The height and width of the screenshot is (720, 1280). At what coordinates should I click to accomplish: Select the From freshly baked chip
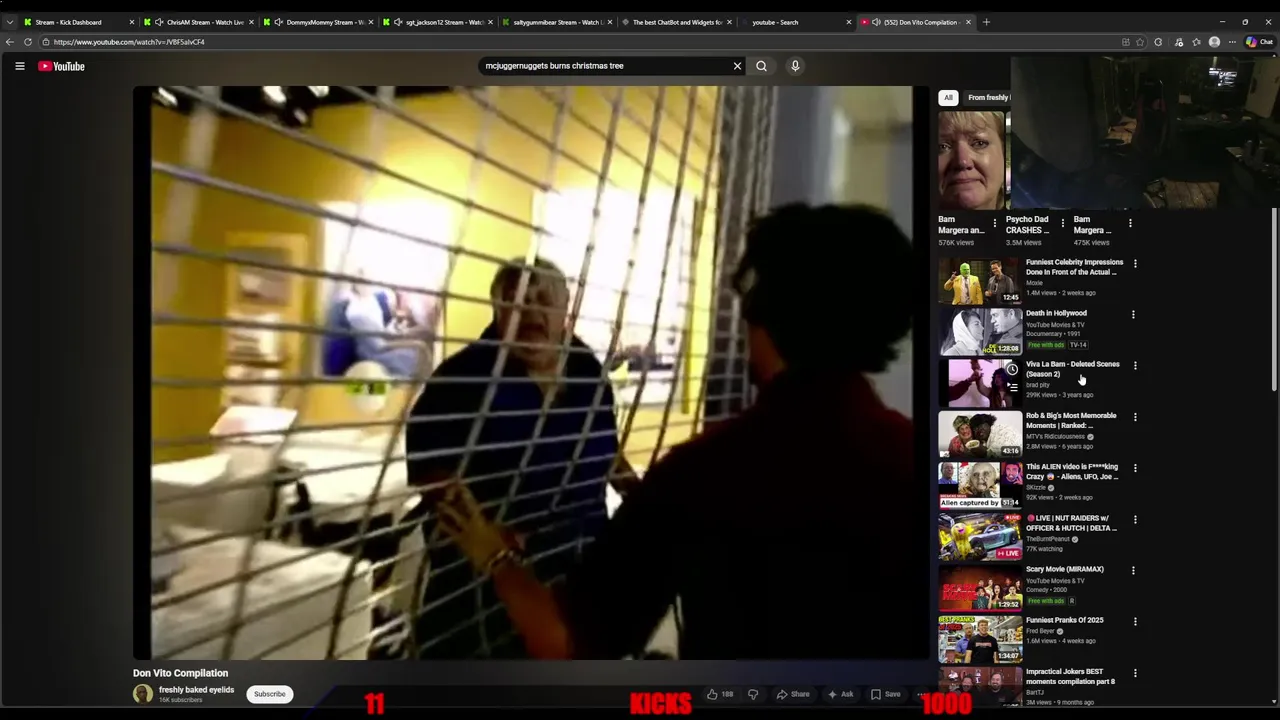coord(988,97)
